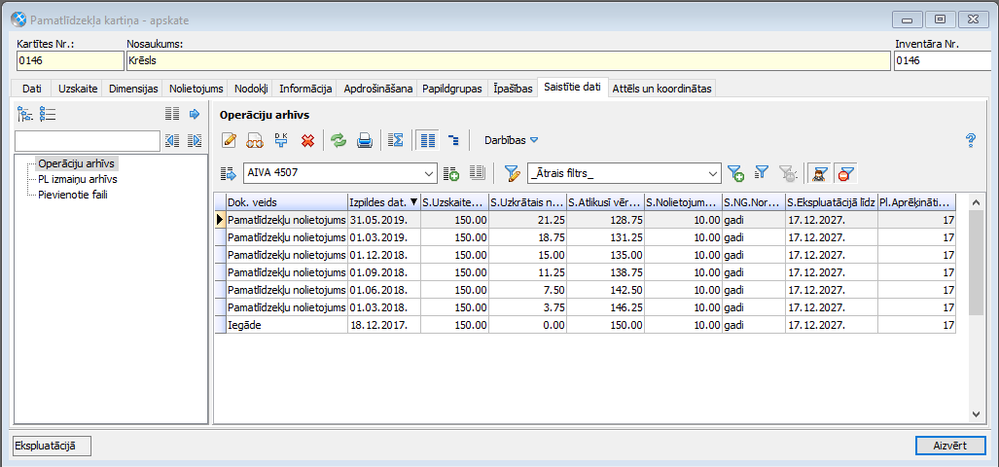
Task: Click the add new view icon with green plus
Action: coord(451,173)
